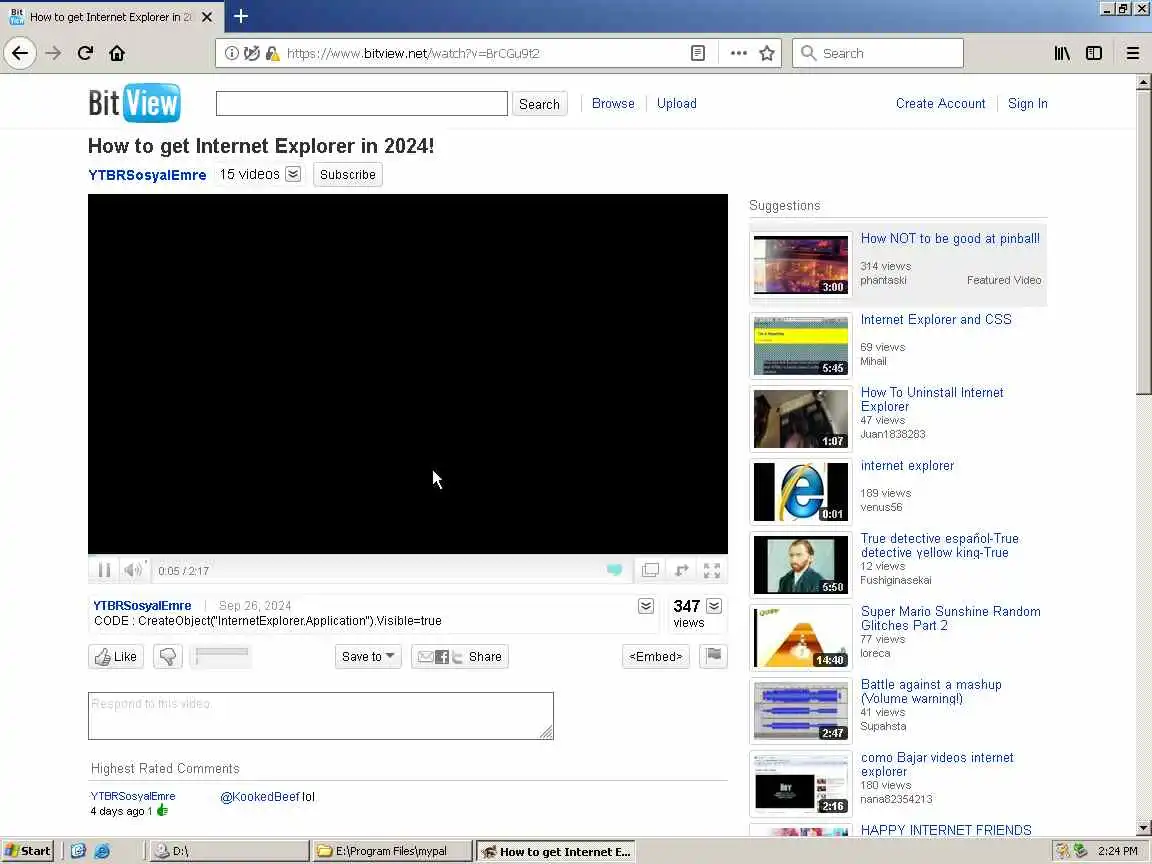
Task: Open tracking protection shield icon in address bar
Action: click(252, 53)
